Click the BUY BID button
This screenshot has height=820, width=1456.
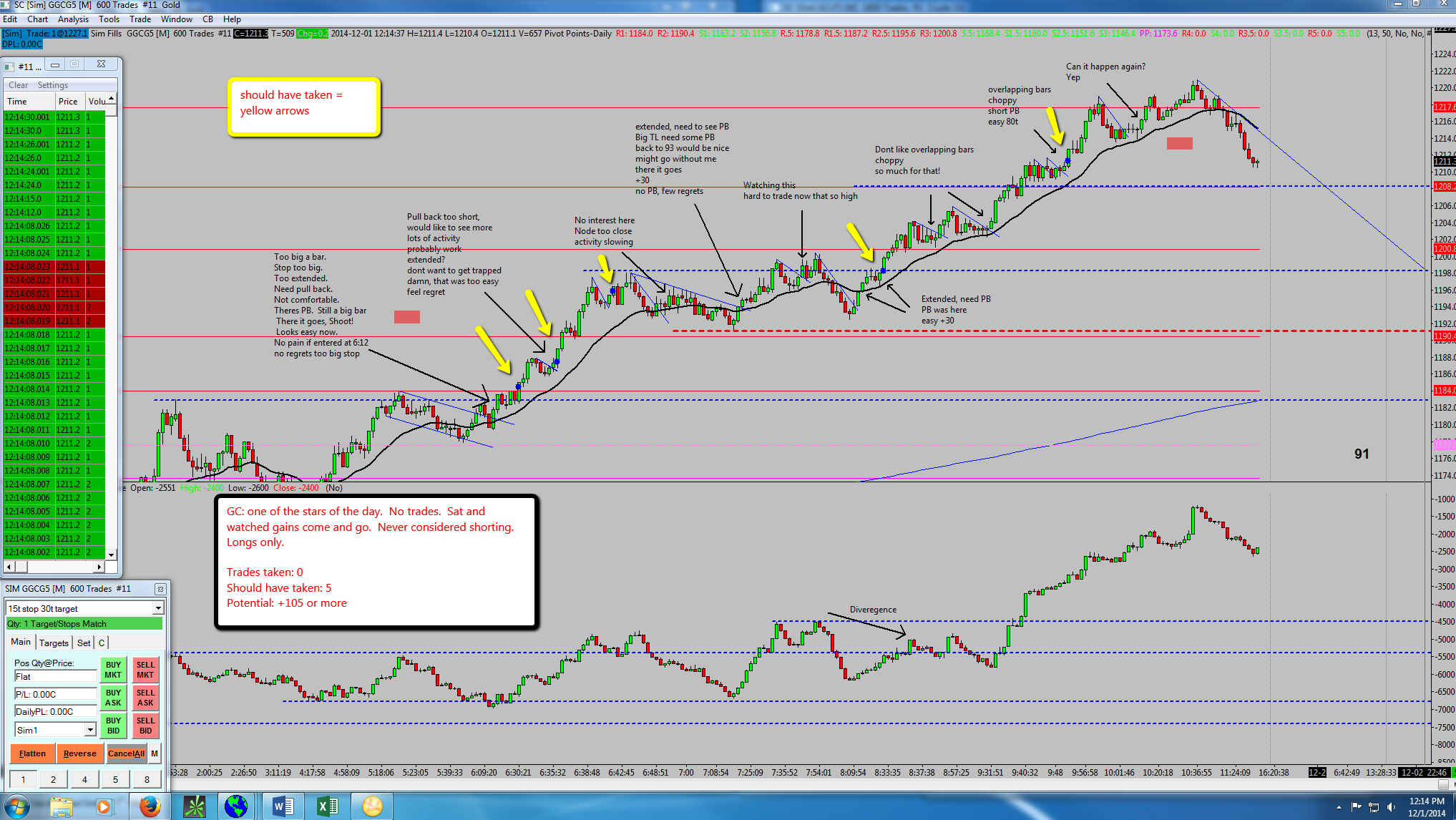113,726
